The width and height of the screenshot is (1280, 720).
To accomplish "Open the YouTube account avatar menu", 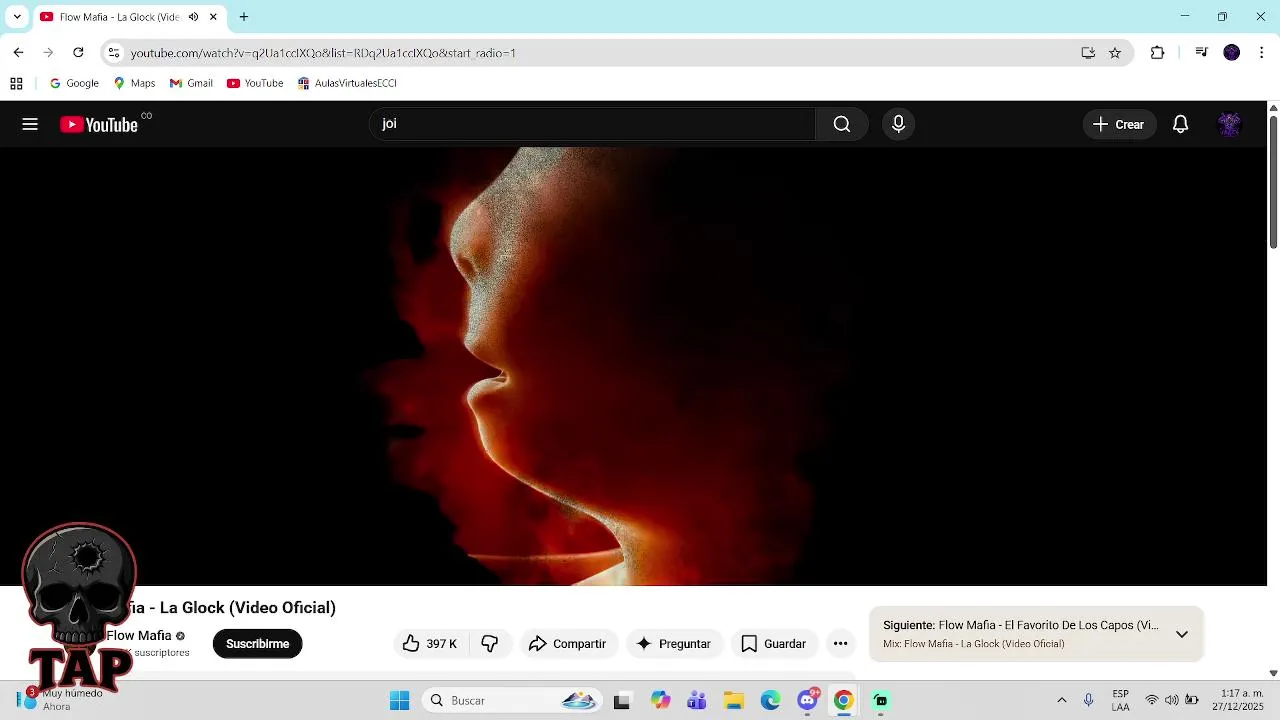I will point(1229,124).
